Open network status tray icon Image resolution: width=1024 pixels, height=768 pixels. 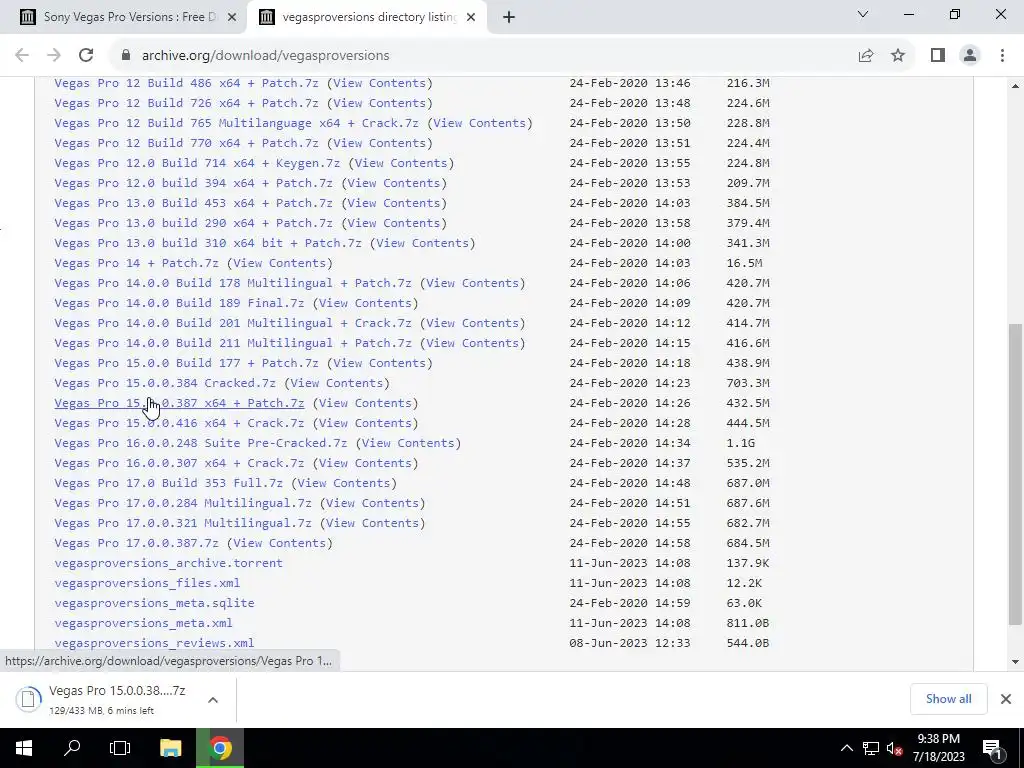(x=871, y=748)
